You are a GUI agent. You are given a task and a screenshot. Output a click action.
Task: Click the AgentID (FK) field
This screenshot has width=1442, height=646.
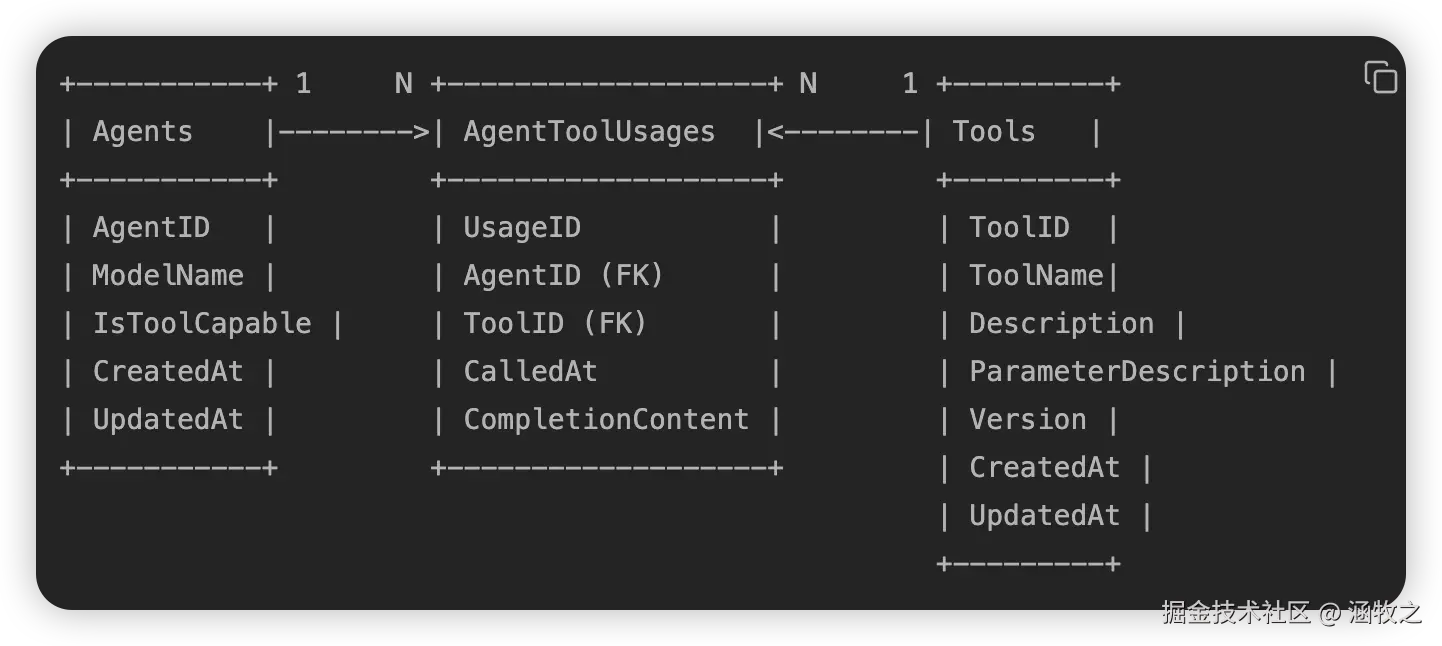tap(563, 276)
